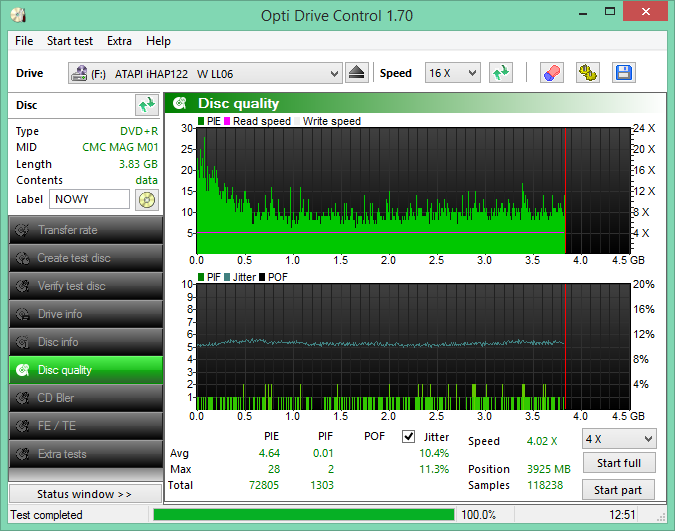Open the 4 X test speed dropdown
The height and width of the screenshot is (531, 675).
619,439
